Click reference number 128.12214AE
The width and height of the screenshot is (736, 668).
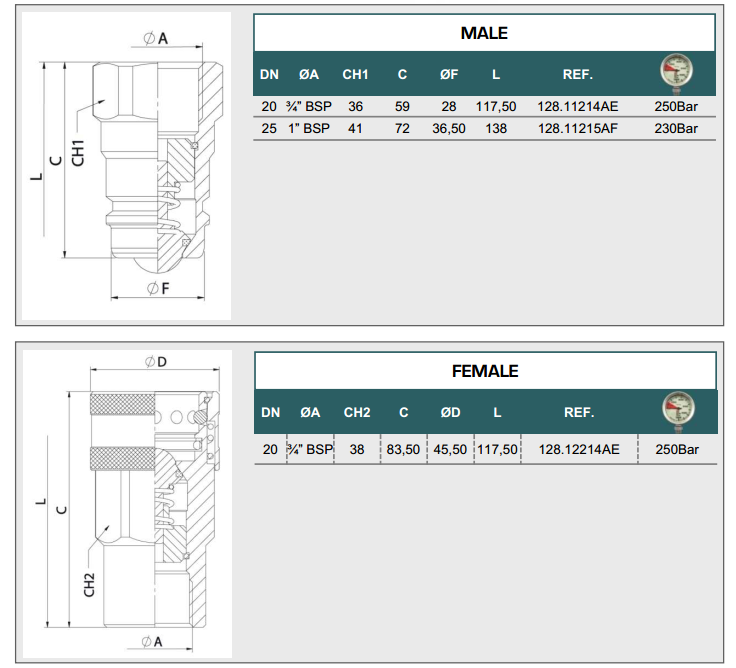click(x=579, y=450)
